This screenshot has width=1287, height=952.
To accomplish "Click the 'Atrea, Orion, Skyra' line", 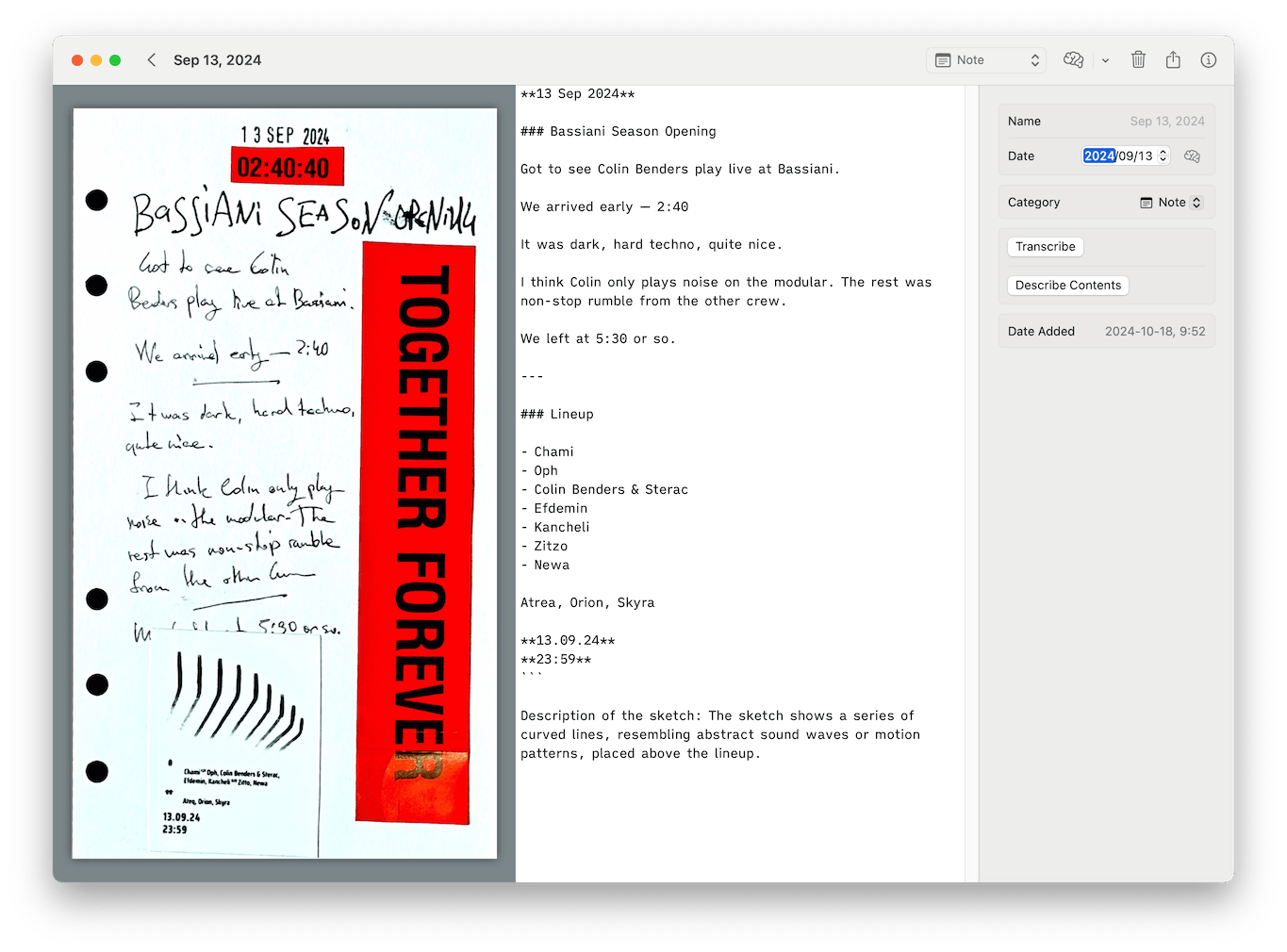I will point(587,603).
